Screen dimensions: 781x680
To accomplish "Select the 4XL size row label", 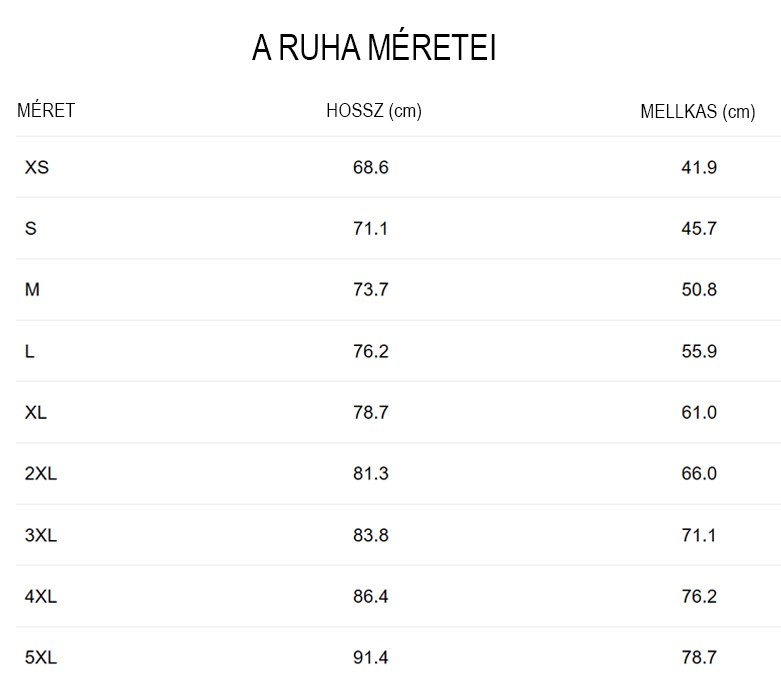I will (x=41, y=597).
